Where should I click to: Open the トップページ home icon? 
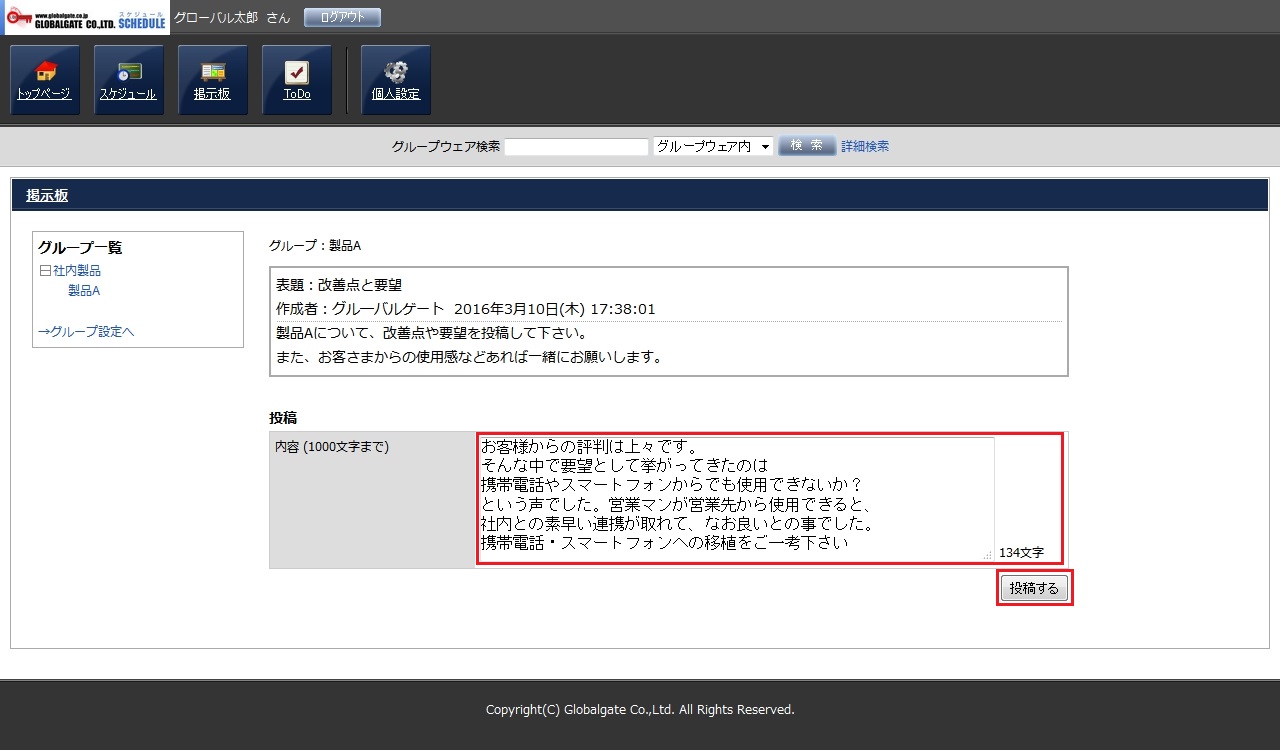tap(45, 80)
